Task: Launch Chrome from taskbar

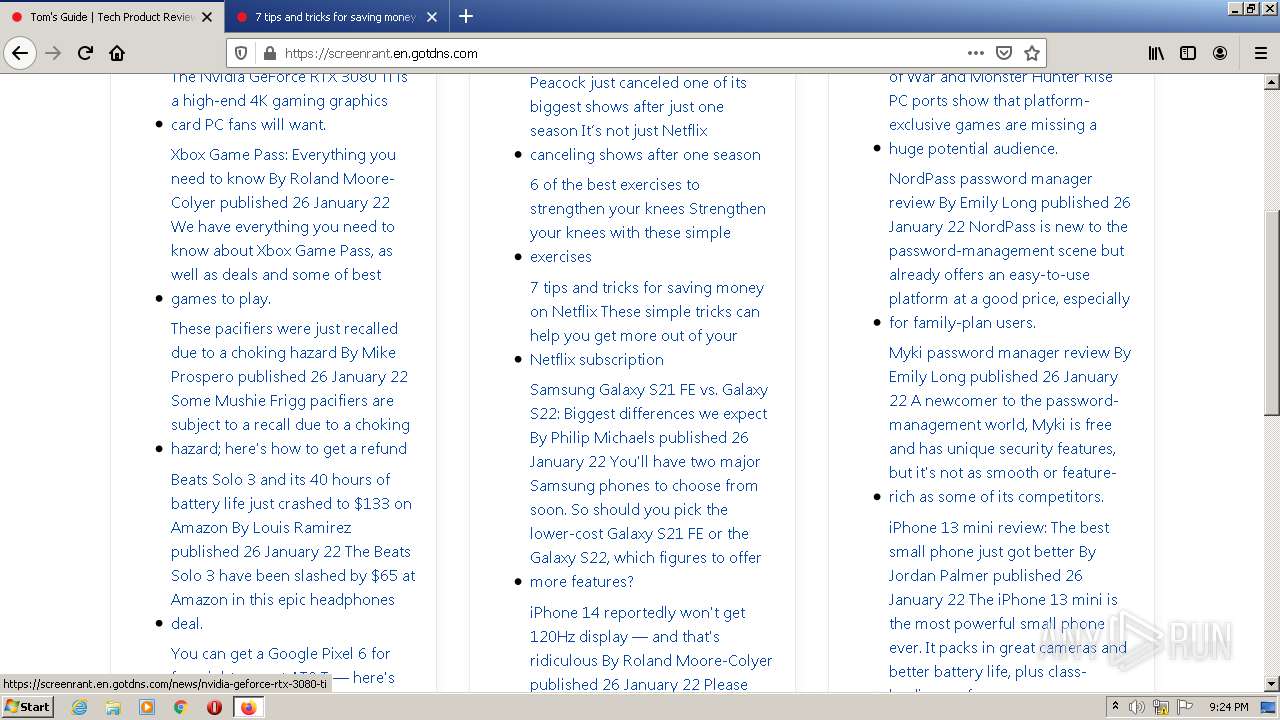Action: pos(180,707)
